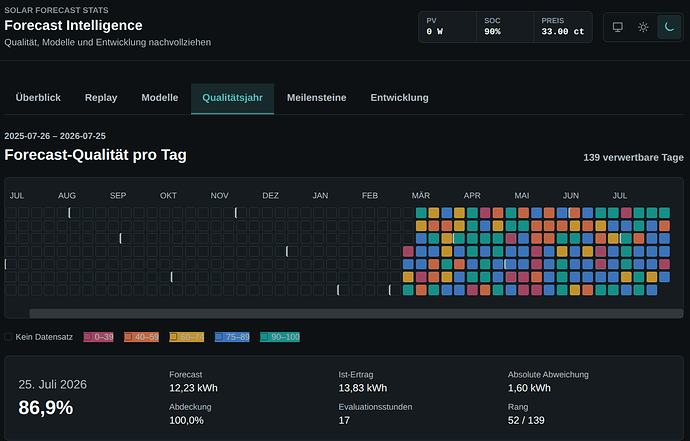Open the Meilensteine tab
The width and height of the screenshot is (690, 441).
pyautogui.click(x=316, y=98)
